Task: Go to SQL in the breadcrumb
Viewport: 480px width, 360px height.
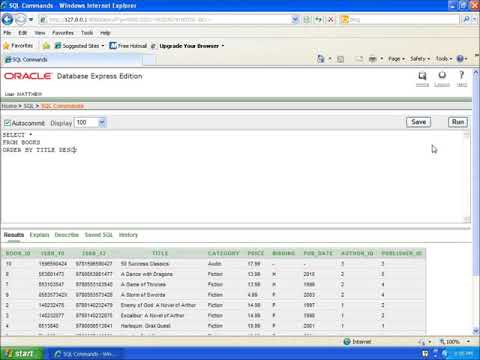Action: [28, 106]
